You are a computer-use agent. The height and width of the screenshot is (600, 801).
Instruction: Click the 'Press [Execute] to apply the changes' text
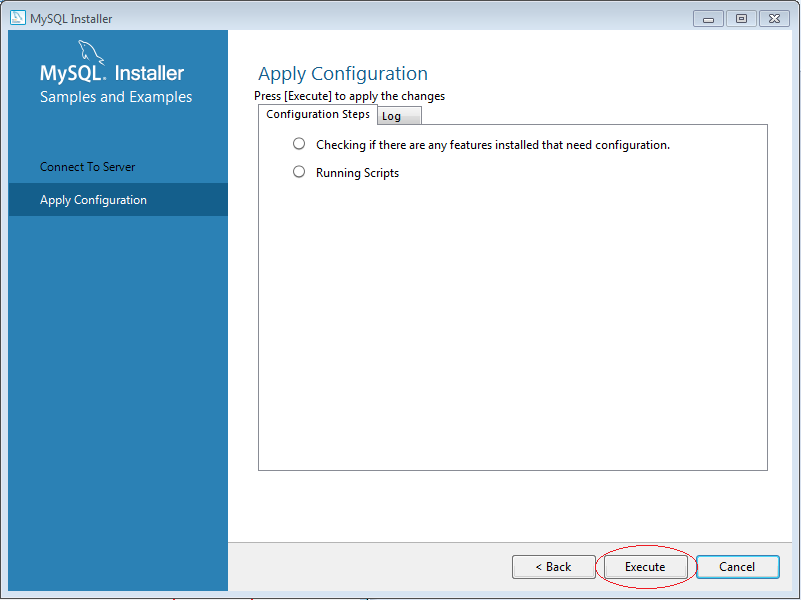[x=349, y=96]
